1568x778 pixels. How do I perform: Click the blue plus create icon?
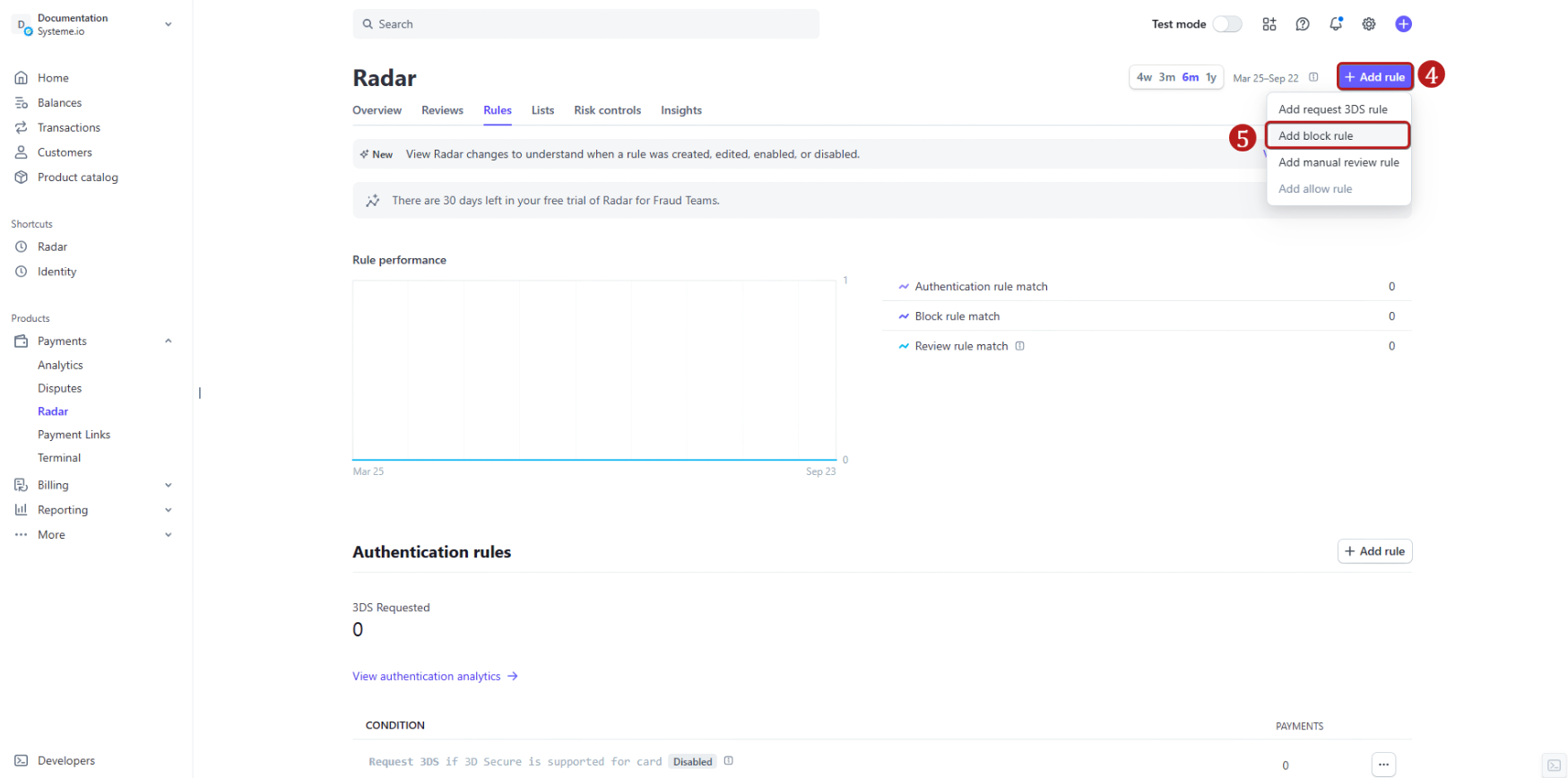pyautogui.click(x=1403, y=24)
